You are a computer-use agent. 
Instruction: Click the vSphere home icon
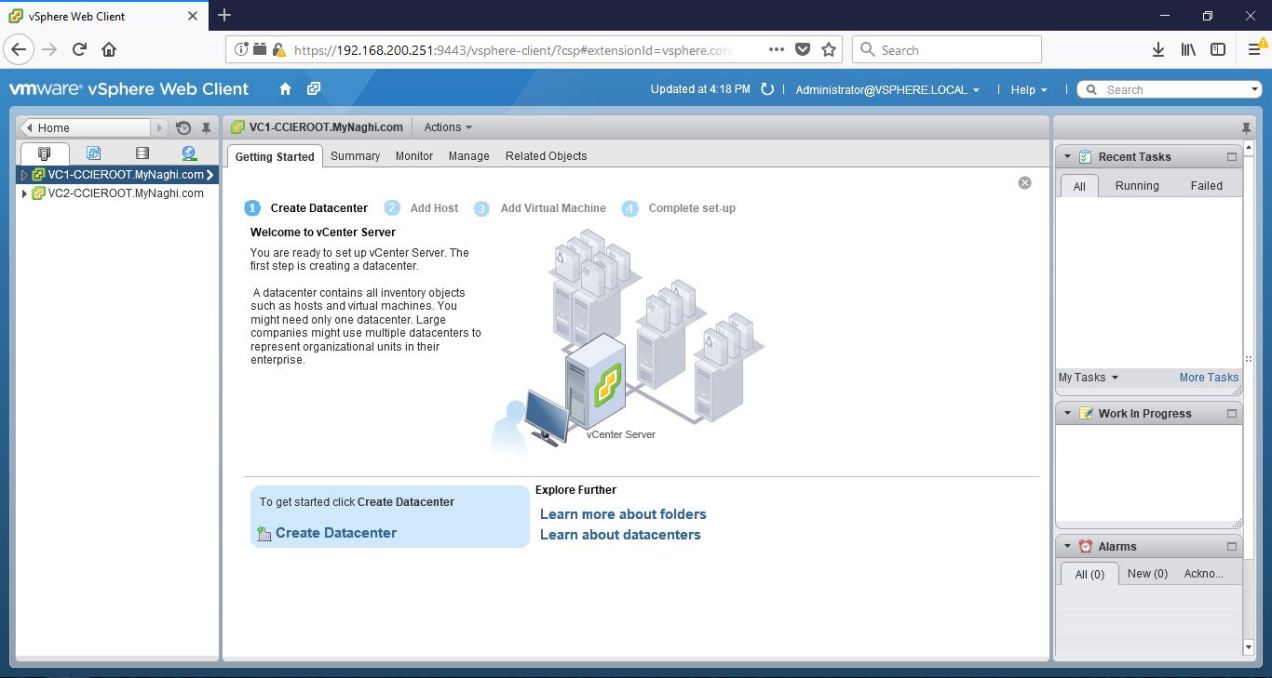point(286,89)
